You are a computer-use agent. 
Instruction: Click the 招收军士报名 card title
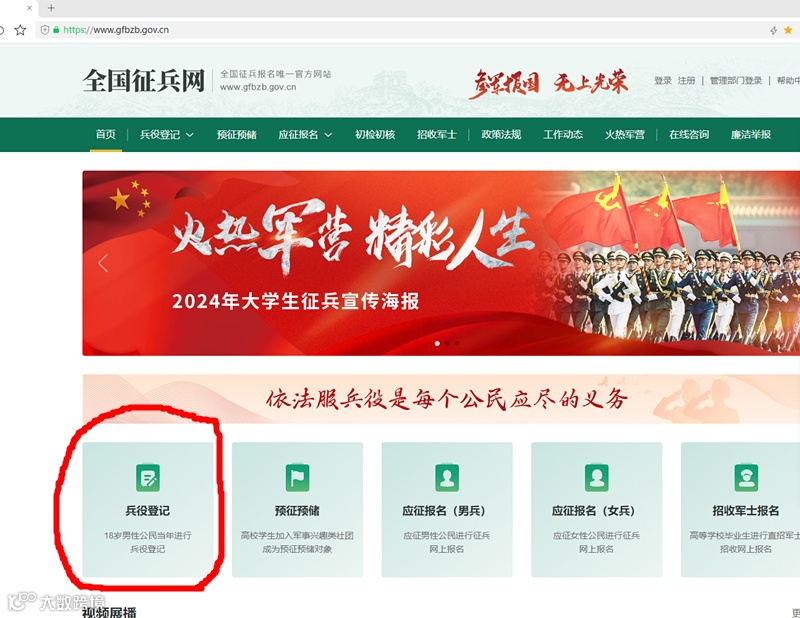coord(746,511)
